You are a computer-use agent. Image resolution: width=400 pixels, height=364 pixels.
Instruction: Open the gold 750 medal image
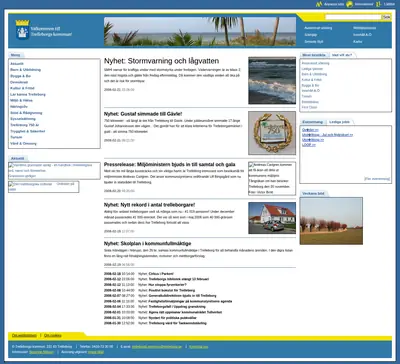272,133
